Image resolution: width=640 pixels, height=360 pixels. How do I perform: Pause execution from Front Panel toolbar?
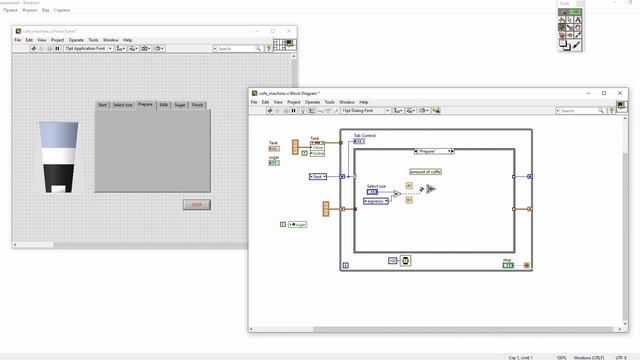(x=58, y=49)
